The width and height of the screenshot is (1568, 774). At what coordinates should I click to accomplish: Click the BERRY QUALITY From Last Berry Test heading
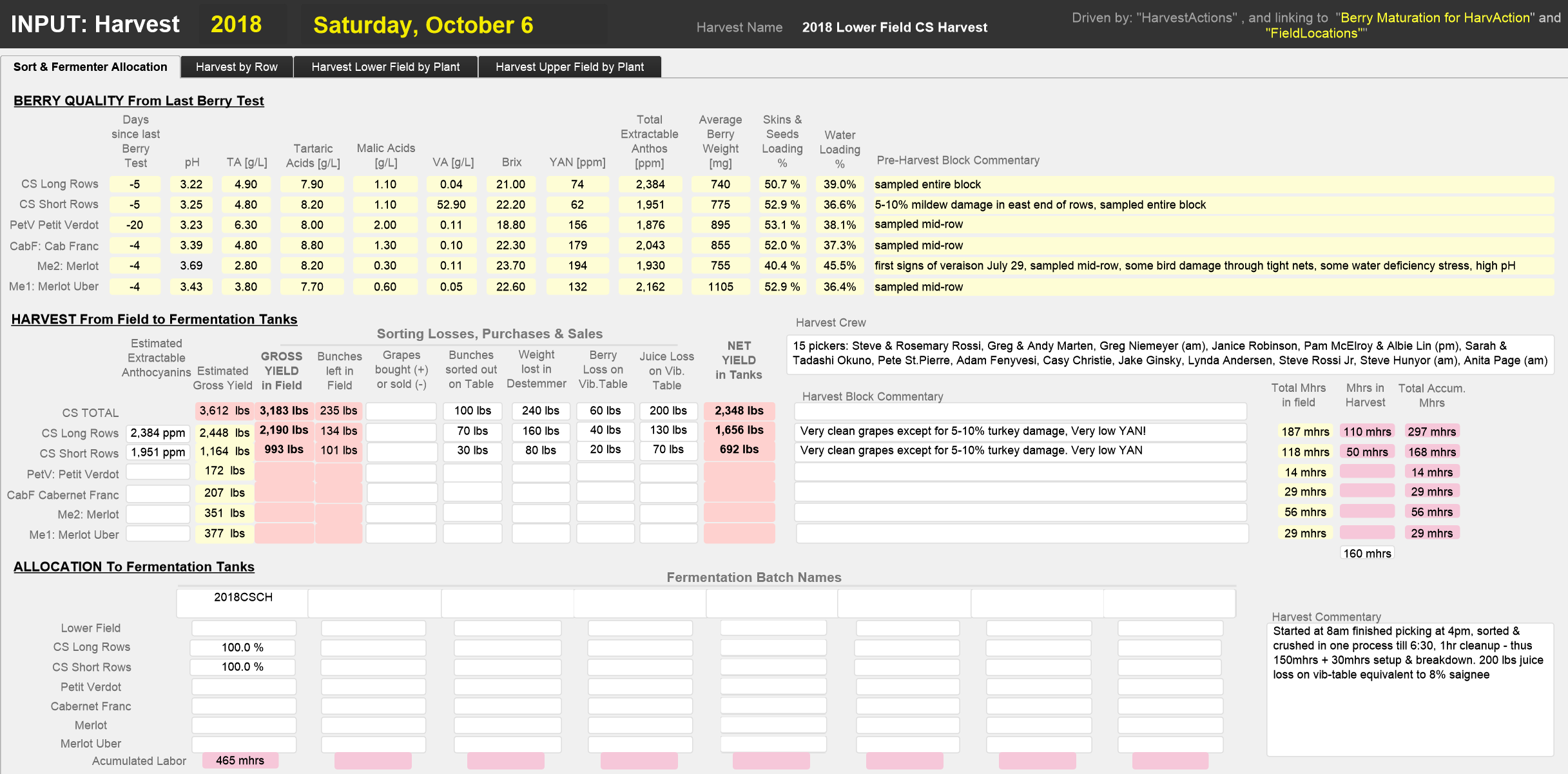tap(139, 101)
